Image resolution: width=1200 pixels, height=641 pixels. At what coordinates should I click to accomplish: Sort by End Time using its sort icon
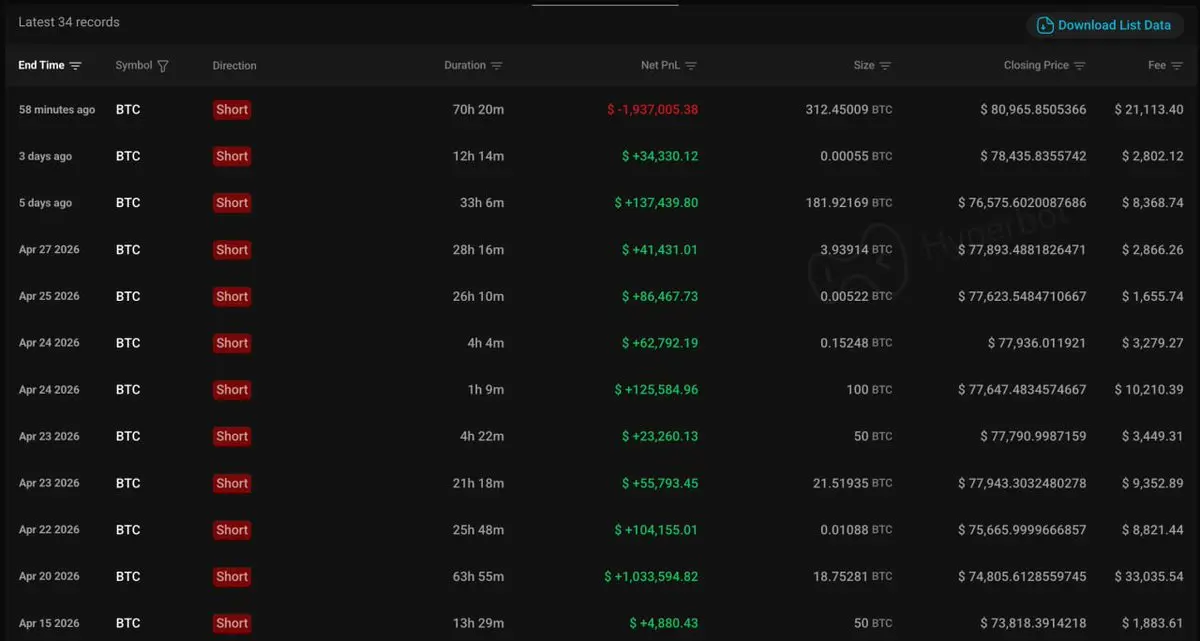tap(76, 66)
